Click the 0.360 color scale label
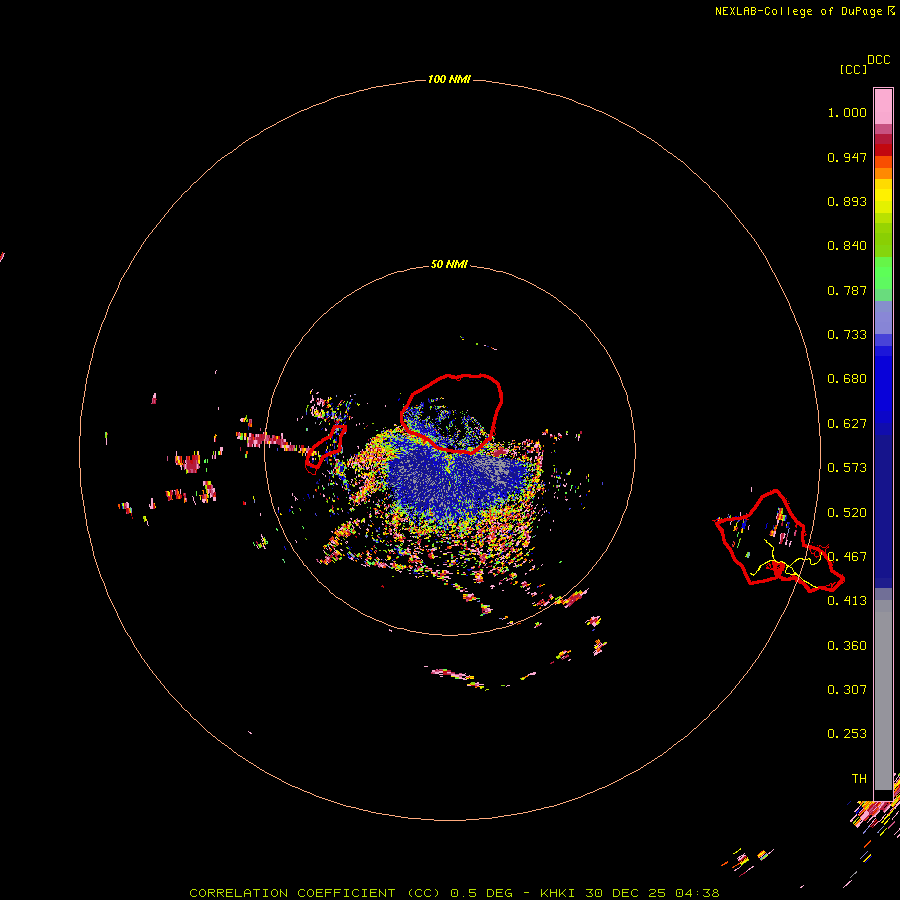The width and height of the screenshot is (900, 900). click(847, 646)
